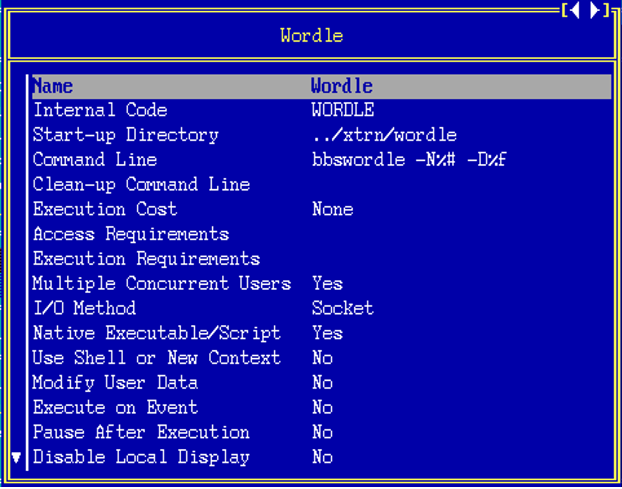The image size is (622, 489).
Task: Click the "Wordle" value in highlighted Name row
Action: (342, 86)
